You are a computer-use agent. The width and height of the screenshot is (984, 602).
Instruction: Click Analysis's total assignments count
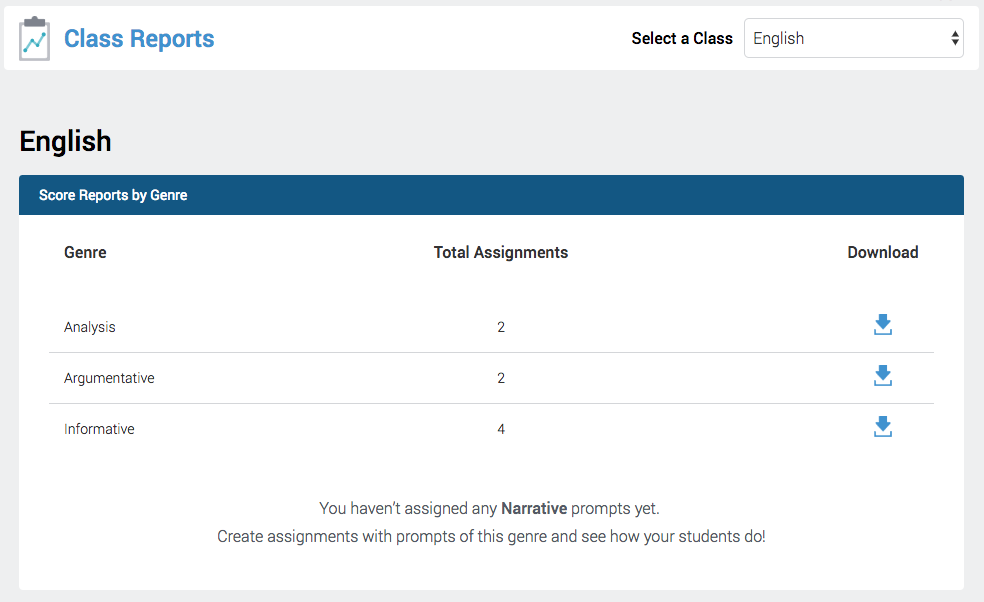pos(501,327)
